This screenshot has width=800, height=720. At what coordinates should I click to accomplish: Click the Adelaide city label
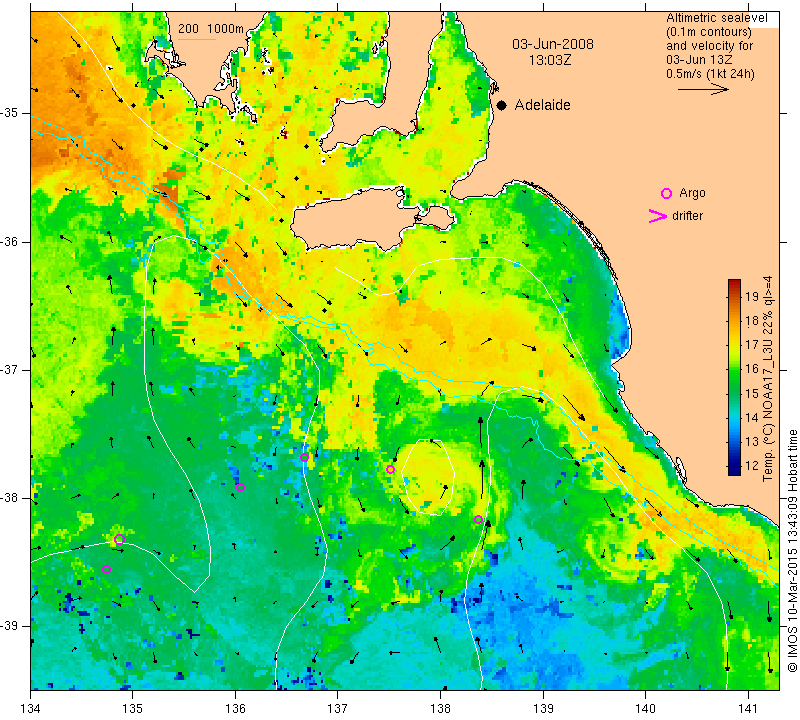(x=542, y=105)
